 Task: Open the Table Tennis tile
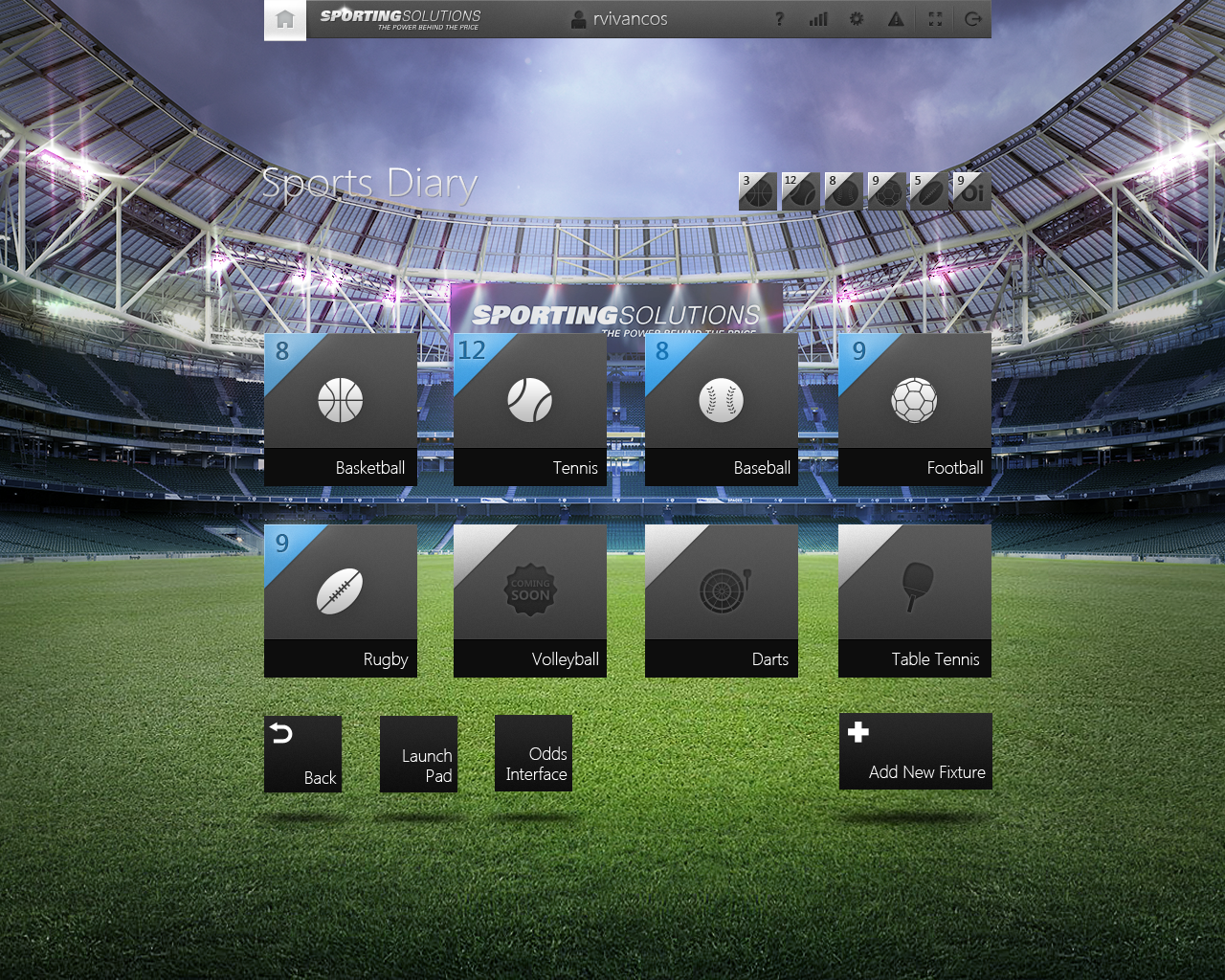(x=915, y=601)
